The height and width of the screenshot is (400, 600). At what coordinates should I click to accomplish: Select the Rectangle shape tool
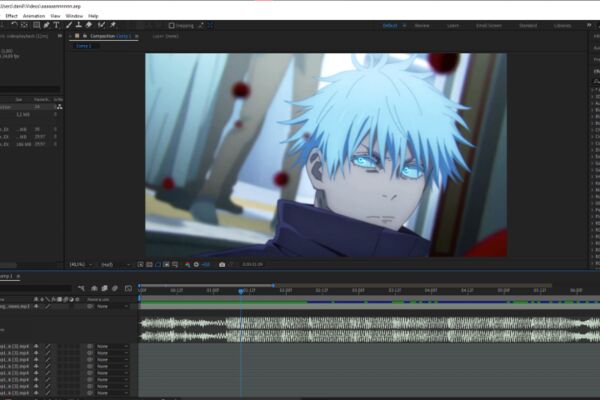pos(36,25)
